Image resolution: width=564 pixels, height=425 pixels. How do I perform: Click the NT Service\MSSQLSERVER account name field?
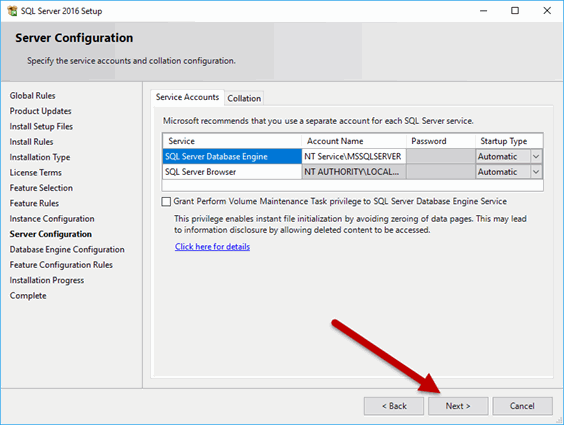(x=354, y=156)
